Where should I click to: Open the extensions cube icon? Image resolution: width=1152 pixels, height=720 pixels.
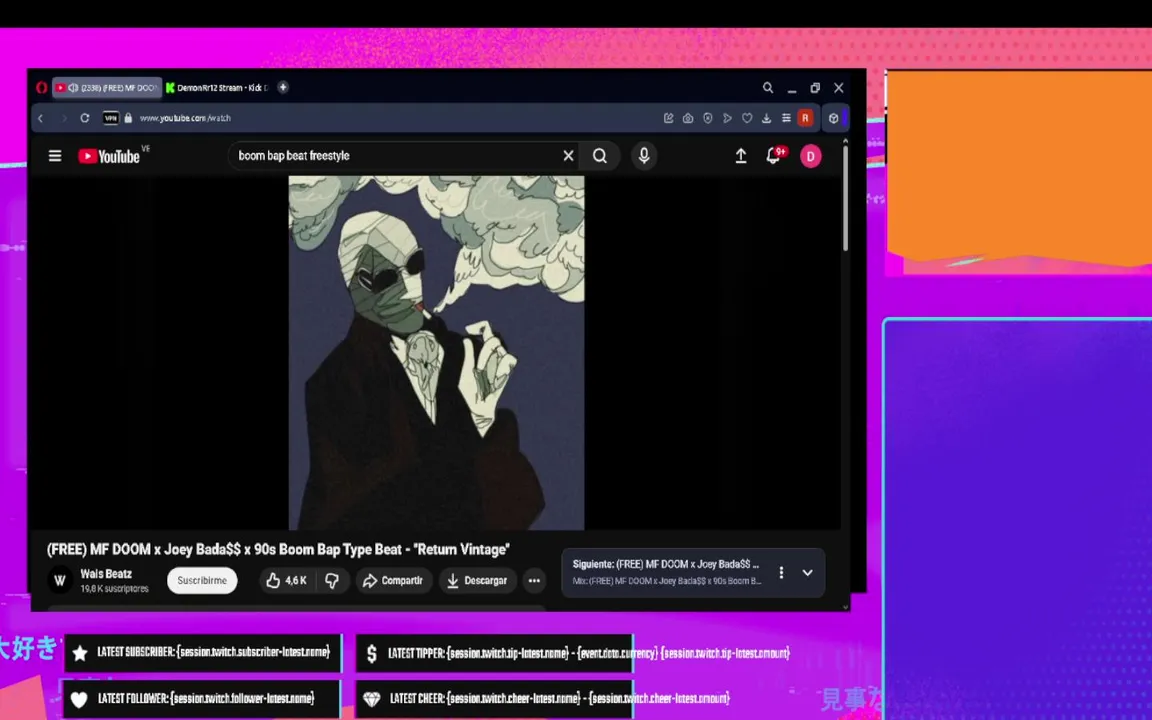[x=834, y=118]
